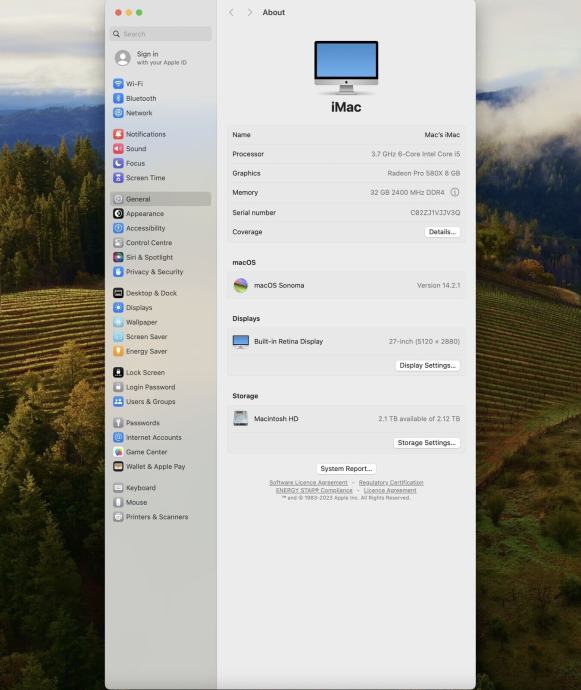Open Screen Time hourglass icon
581x690 pixels.
click(118, 178)
